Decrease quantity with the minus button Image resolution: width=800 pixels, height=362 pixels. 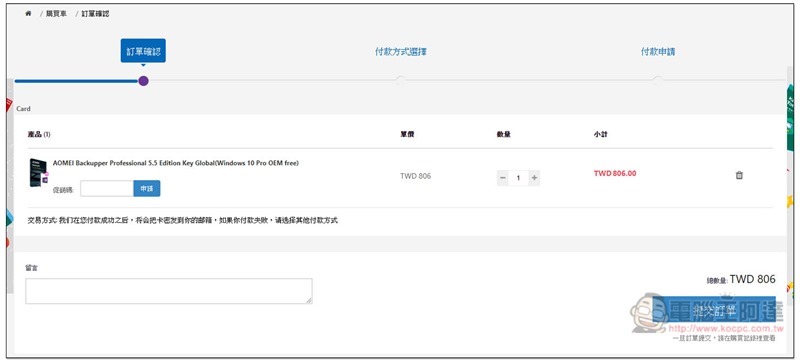click(503, 178)
